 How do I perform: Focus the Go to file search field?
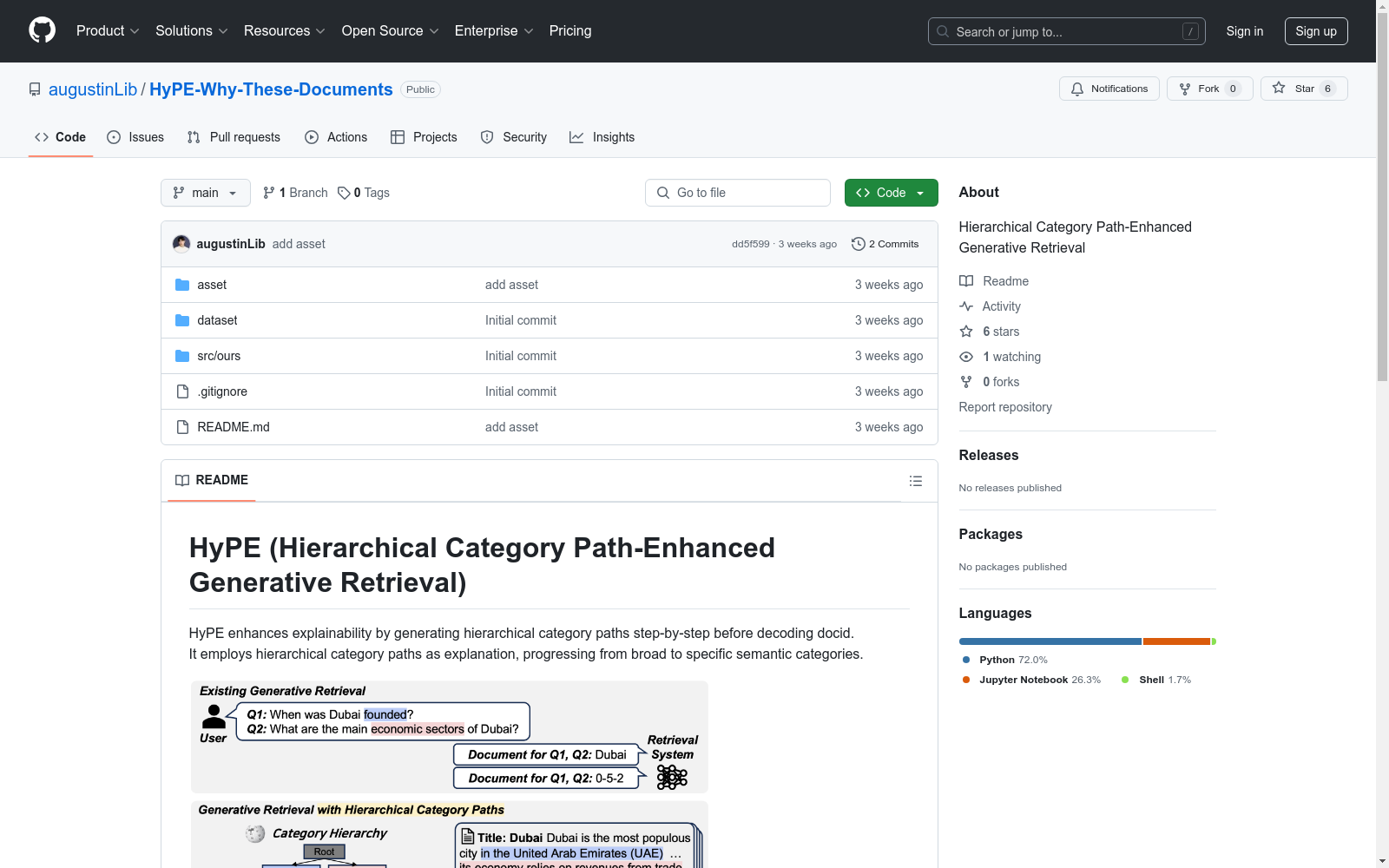click(x=738, y=193)
